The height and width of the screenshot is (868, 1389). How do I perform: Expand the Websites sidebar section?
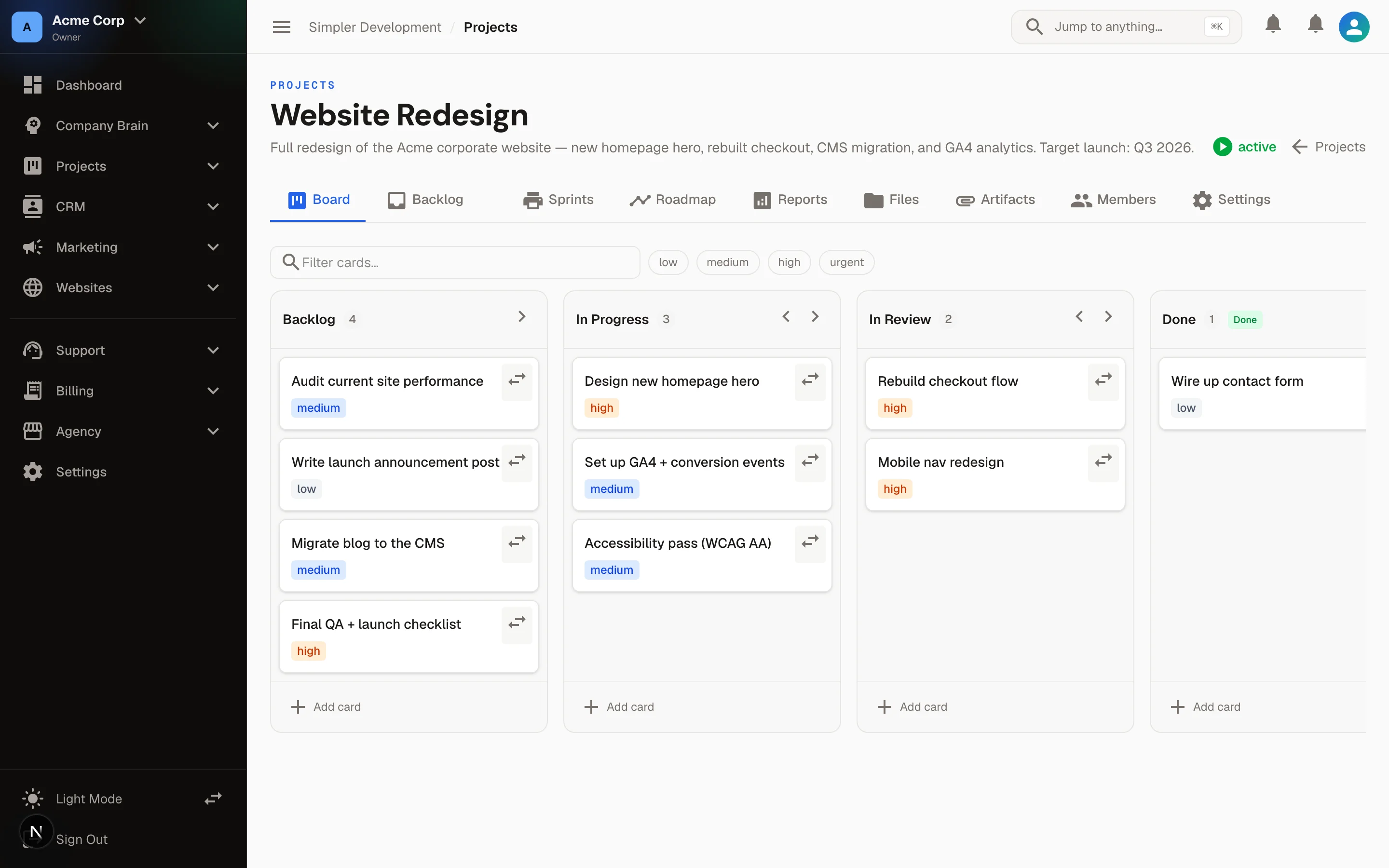click(x=213, y=287)
